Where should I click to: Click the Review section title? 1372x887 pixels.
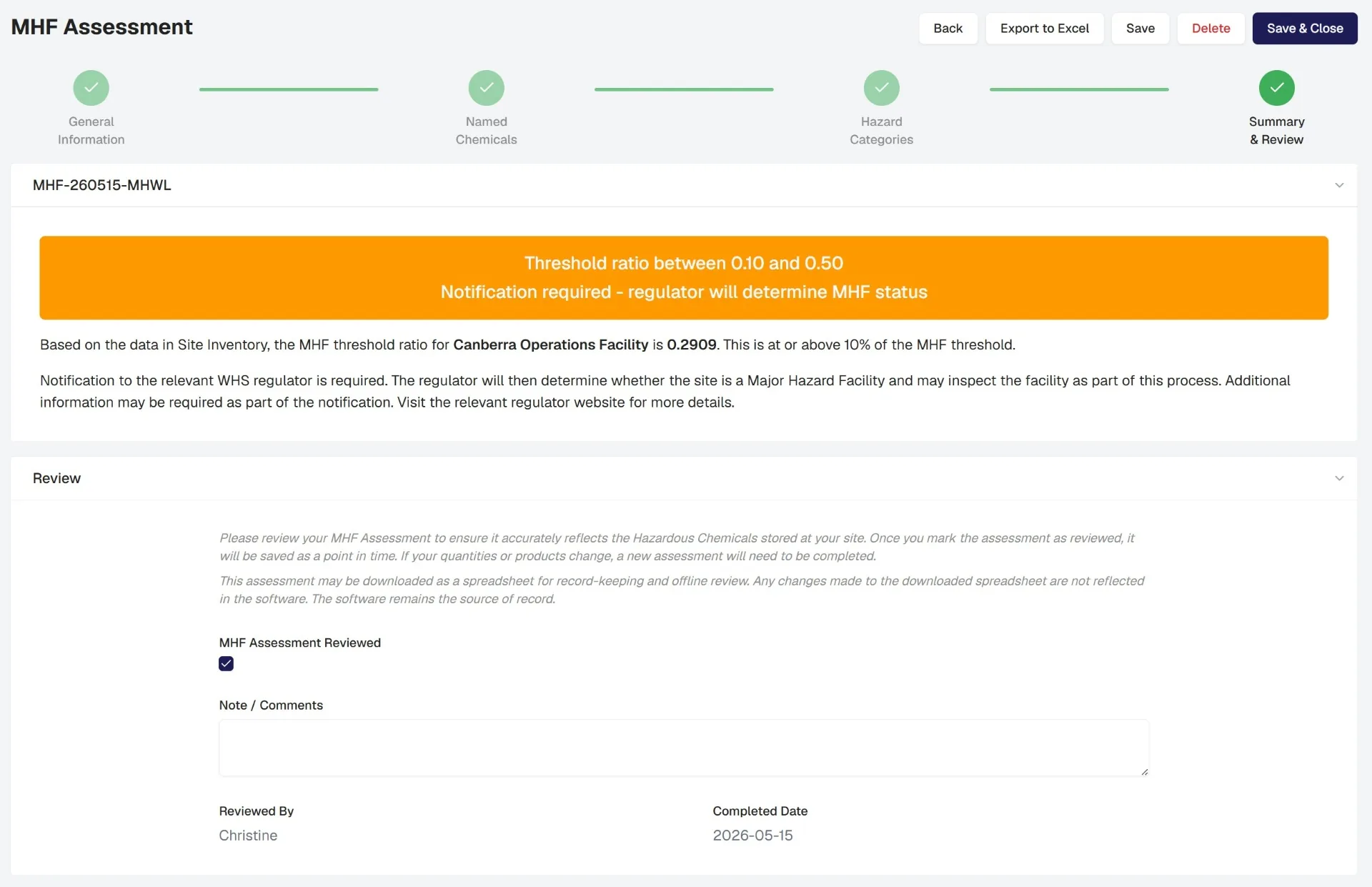(56, 478)
